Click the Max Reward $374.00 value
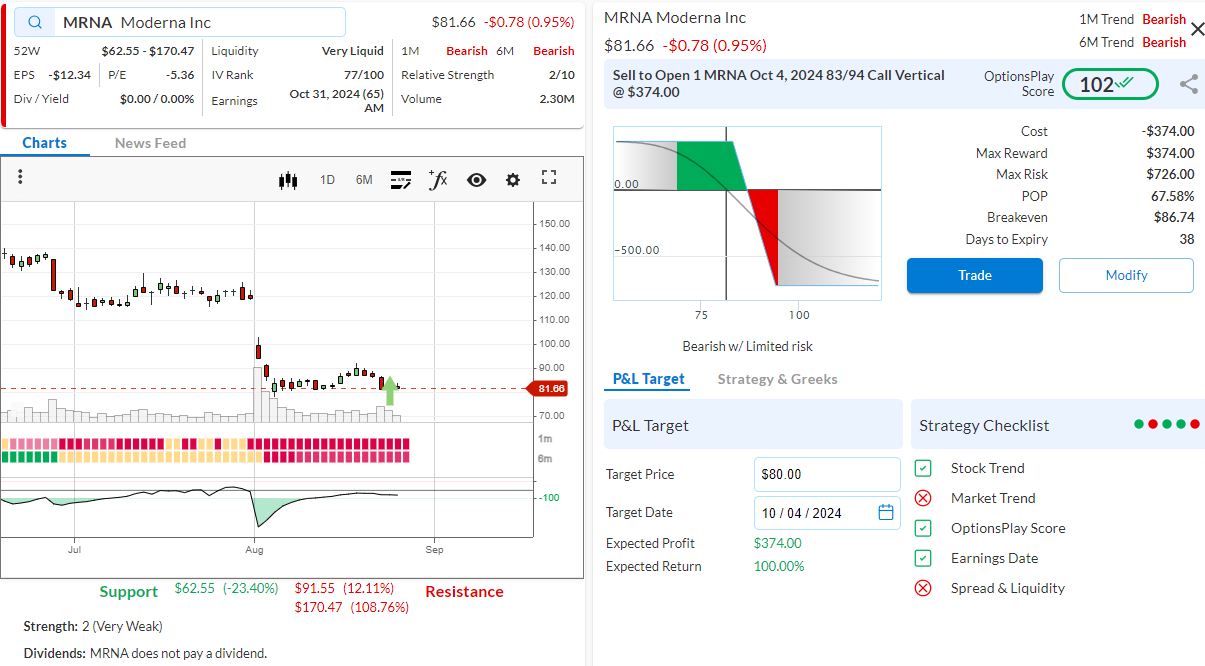 (x=1170, y=153)
